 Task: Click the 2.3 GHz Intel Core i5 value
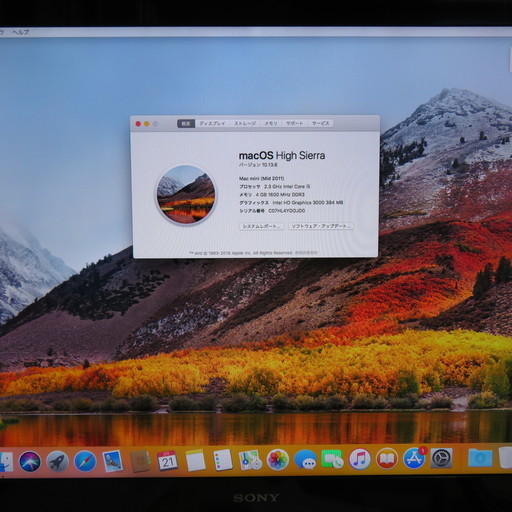[x=287, y=186]
